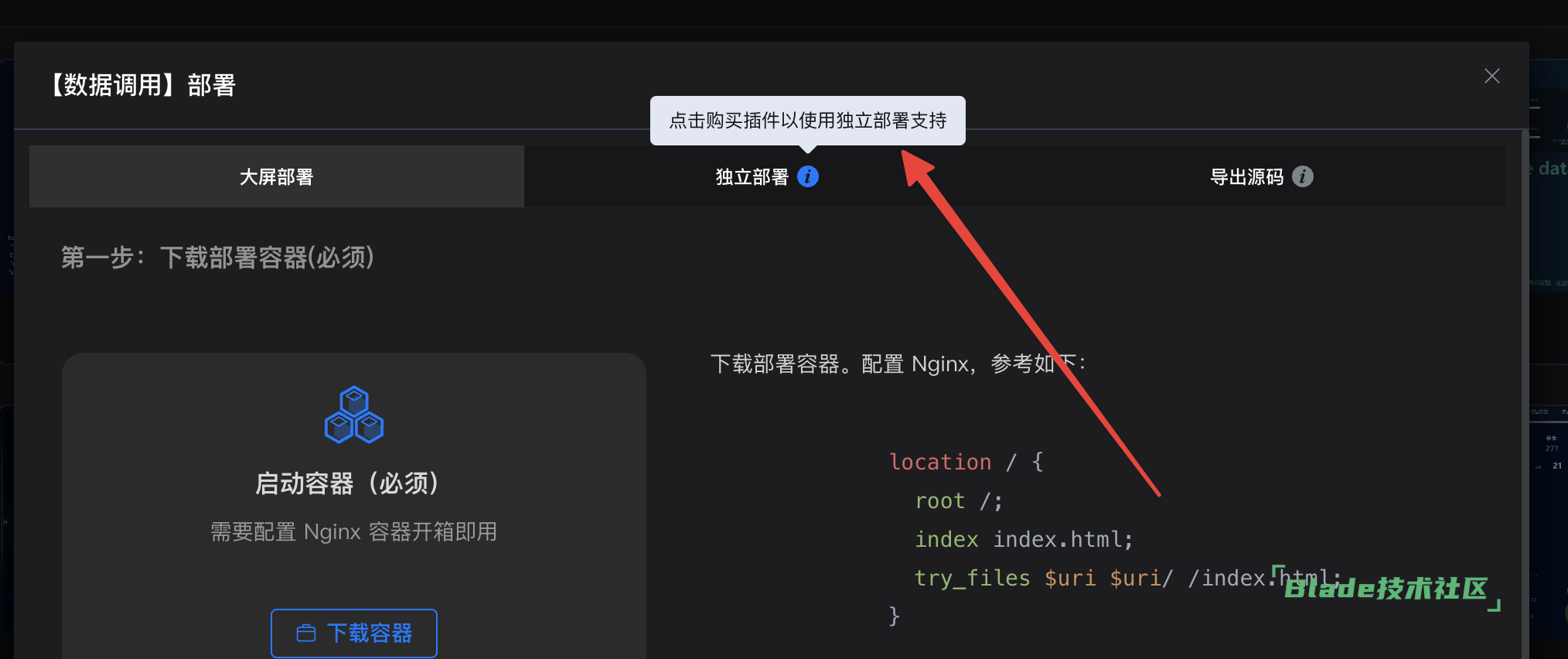Click the briefcase icon in 下载容器 button
The height and width of the screenshot is (659, 1568).
click(306, 633)
